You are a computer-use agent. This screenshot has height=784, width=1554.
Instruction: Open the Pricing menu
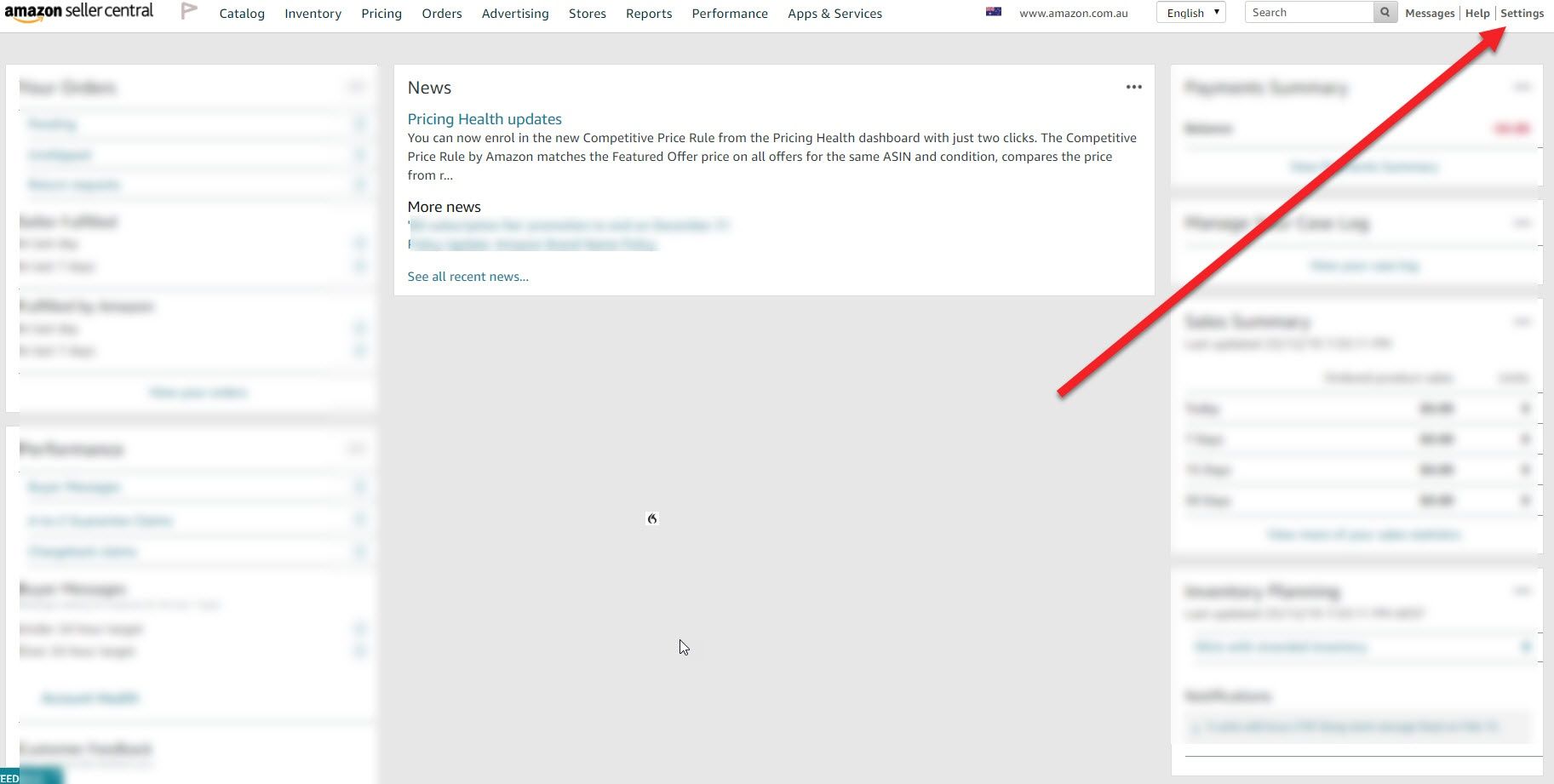tap(381, 14)
